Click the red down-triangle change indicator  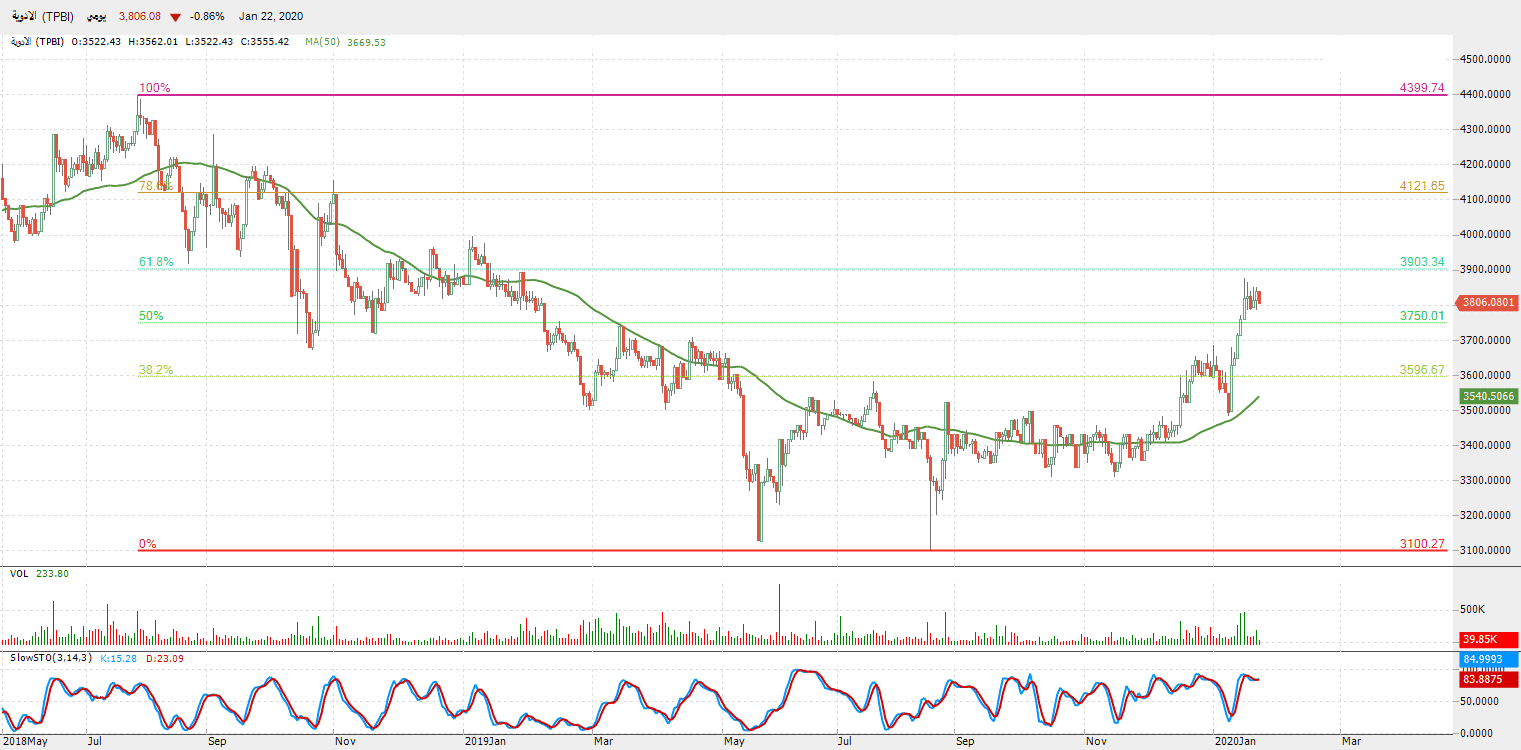coord(176,17)
